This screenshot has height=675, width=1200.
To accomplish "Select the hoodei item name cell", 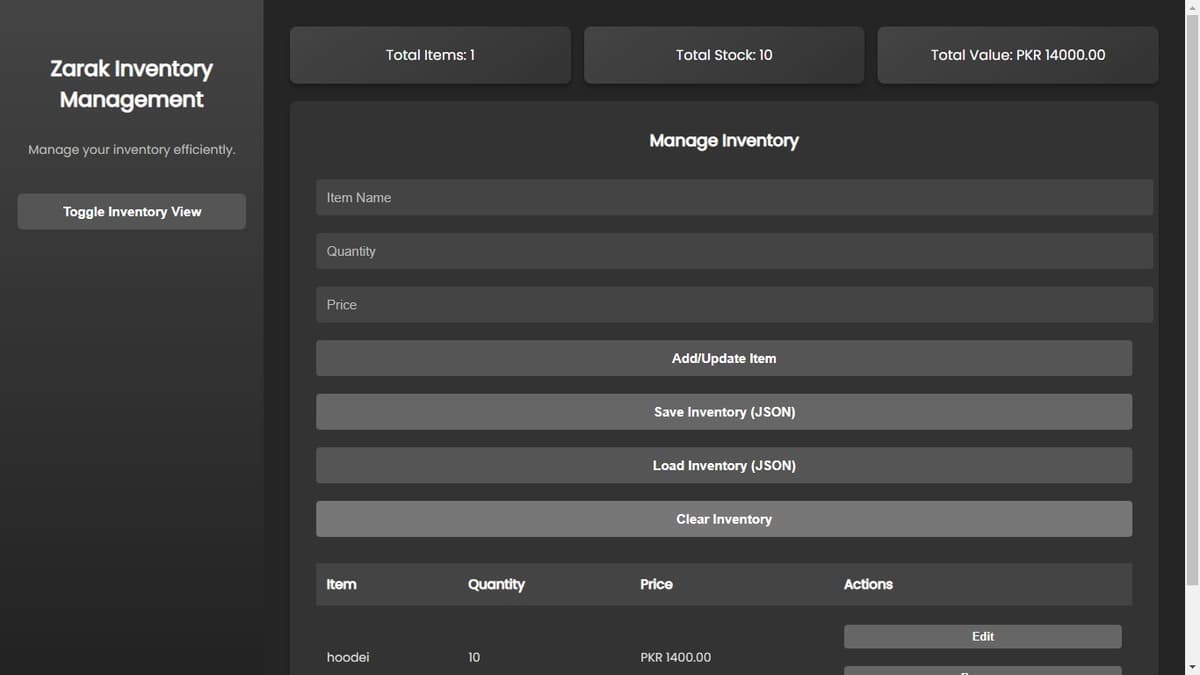I will coord(348,657).
